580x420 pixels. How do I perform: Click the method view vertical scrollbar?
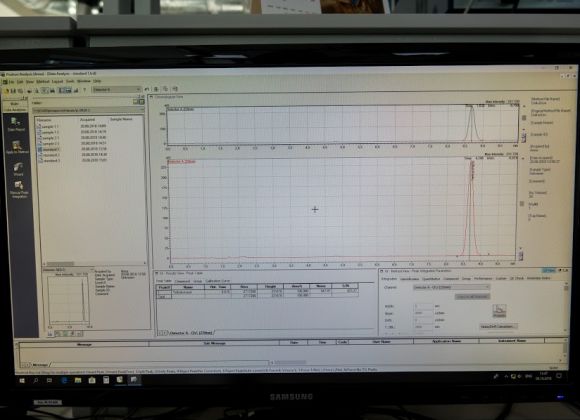click(566, 307)
